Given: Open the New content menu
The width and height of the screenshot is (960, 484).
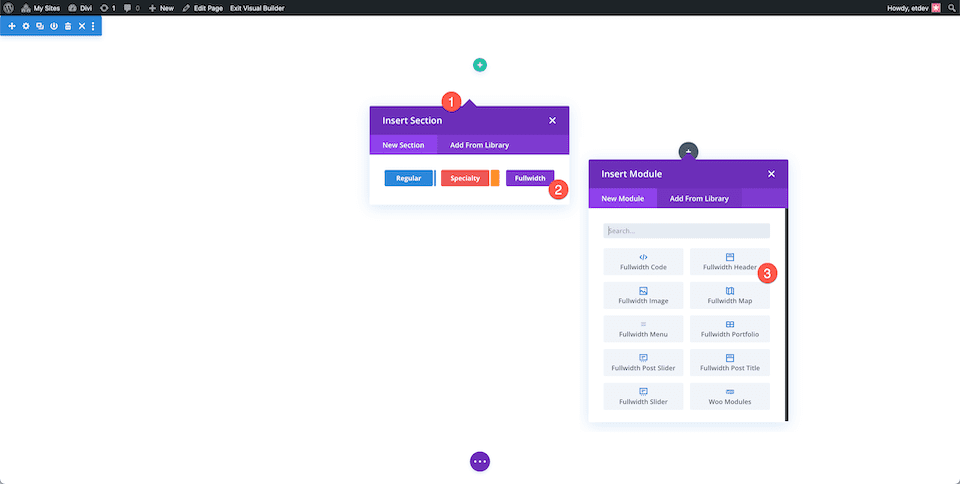Looking at the screenshot, I should tap(160, 7).
